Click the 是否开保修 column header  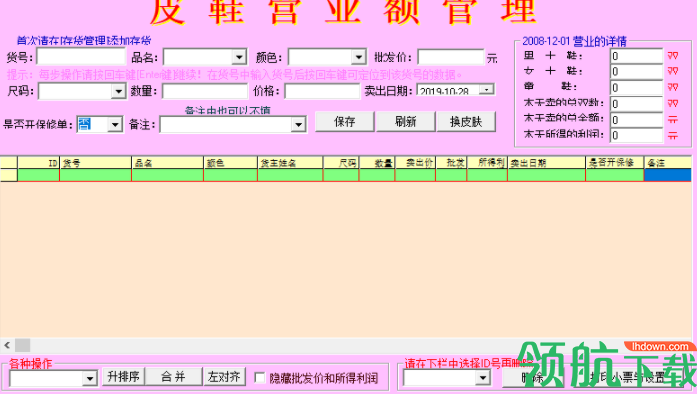click(x=615, y=163)
